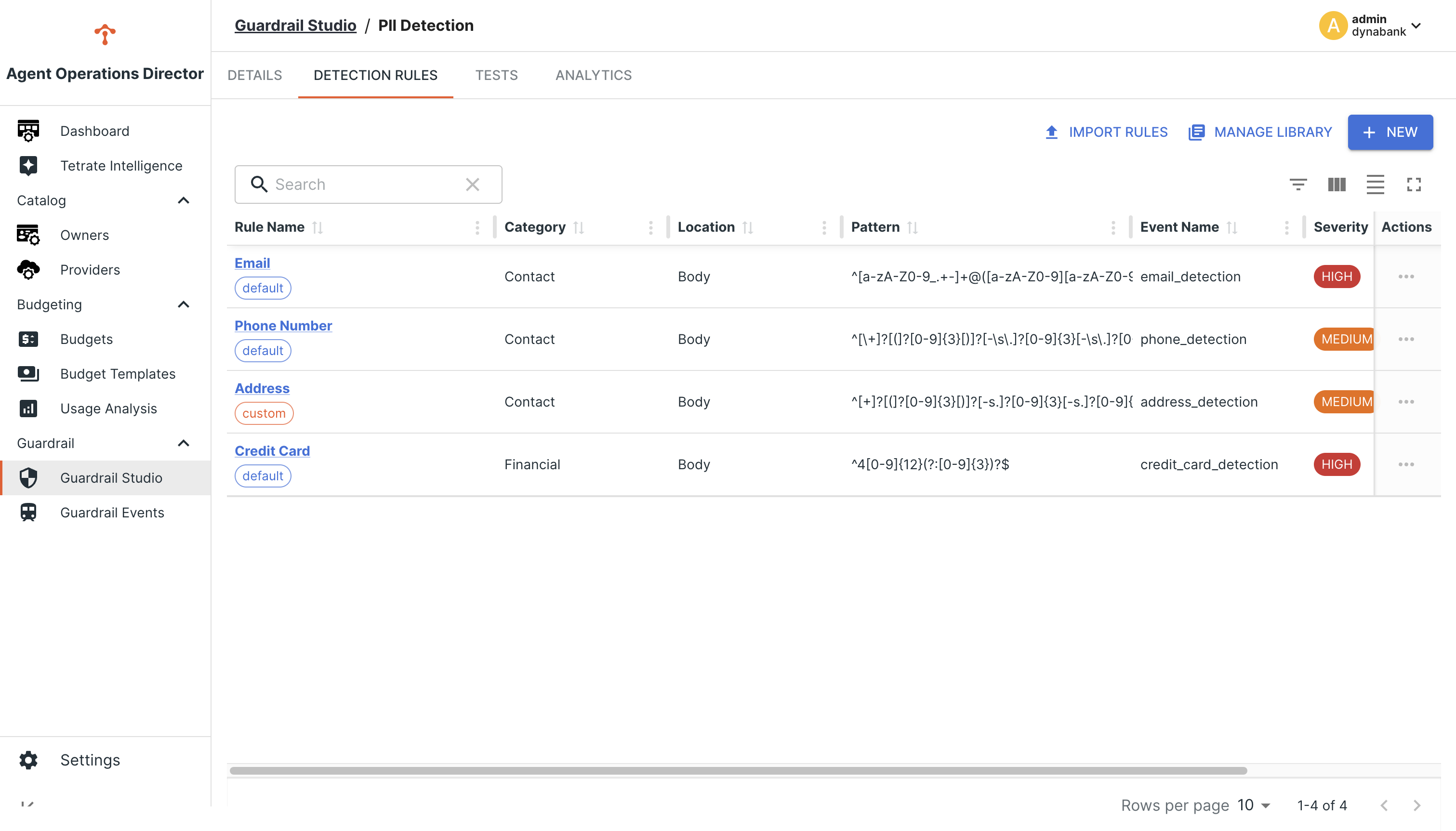
Task: Open Location column options menu
Action: 824,228
